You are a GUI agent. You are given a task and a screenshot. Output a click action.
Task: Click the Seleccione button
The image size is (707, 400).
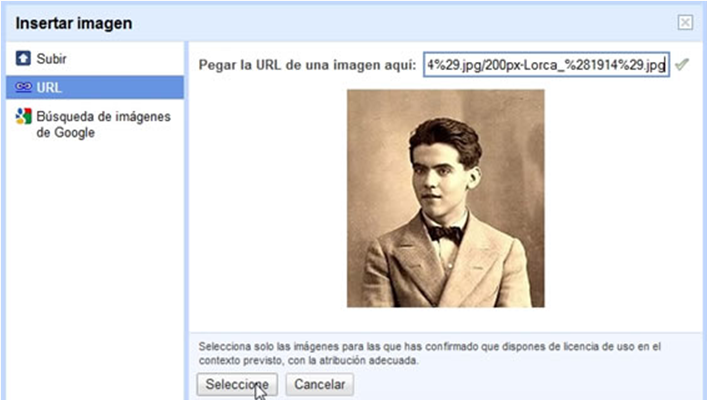coord(237,384)
